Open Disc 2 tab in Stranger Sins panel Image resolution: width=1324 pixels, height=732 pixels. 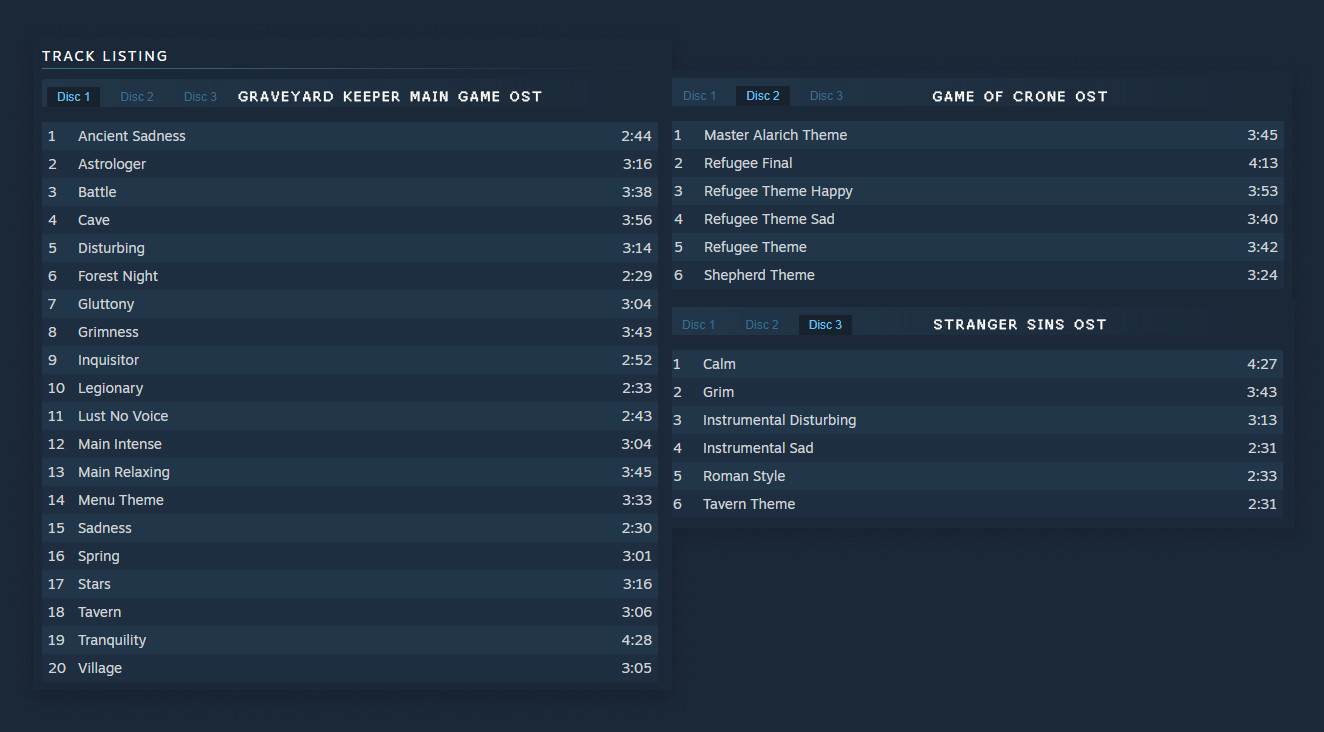tap(761, 325)
